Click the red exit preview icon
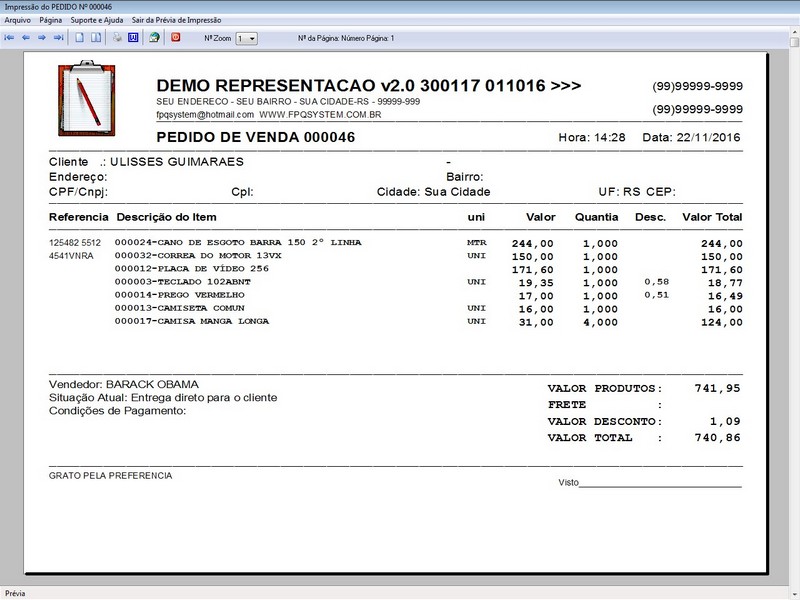800x600 pixels. pos(176,37)
